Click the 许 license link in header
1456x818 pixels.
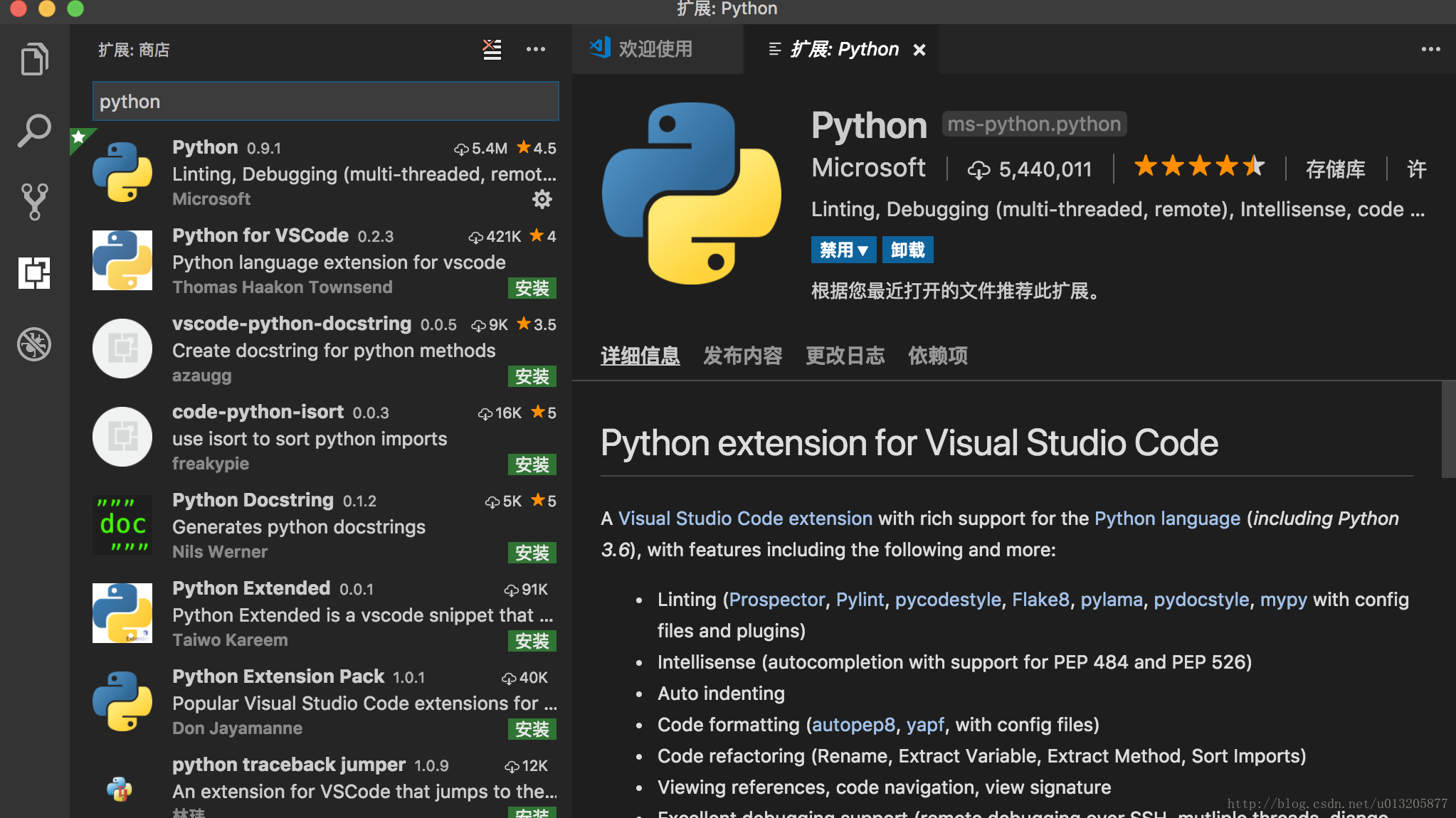tap(1416, 169)
